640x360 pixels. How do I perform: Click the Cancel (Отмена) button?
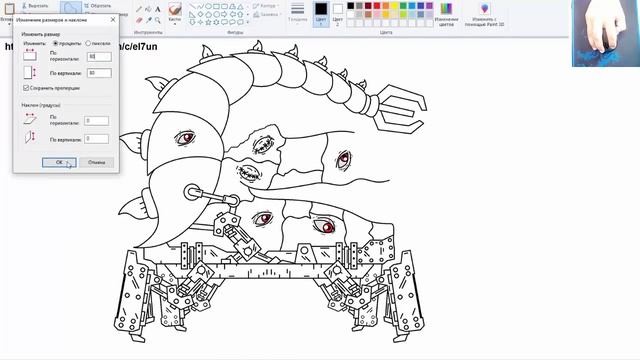pyautogui.click(x=97, y=162)
